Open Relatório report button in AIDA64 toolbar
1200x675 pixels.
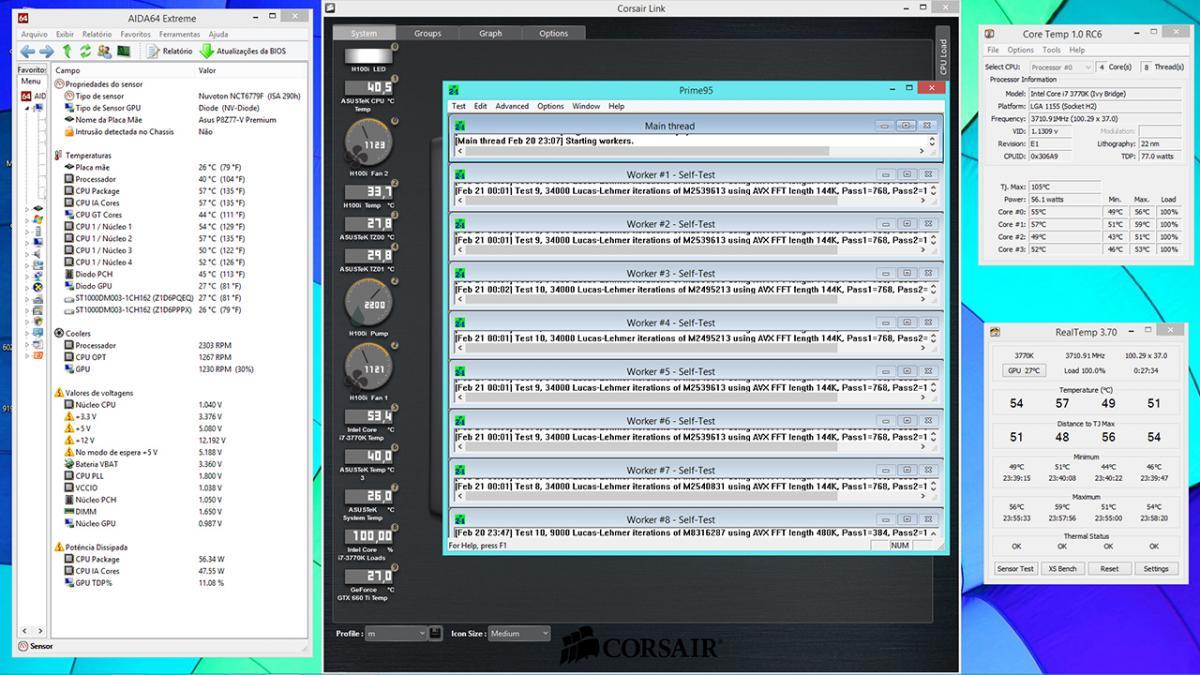pyautogui.click(x=170, y=51)
